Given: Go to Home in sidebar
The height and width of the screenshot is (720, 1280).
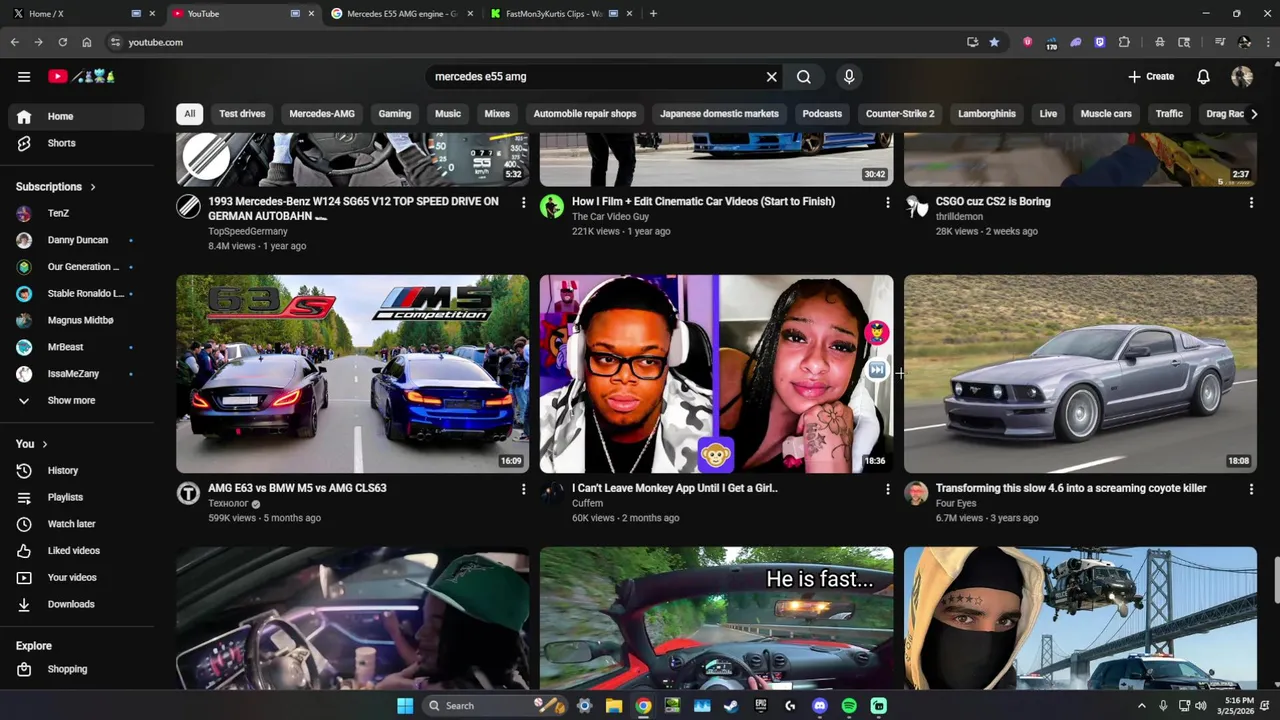Looking at the screenshot, I should (x=76, y=116).
